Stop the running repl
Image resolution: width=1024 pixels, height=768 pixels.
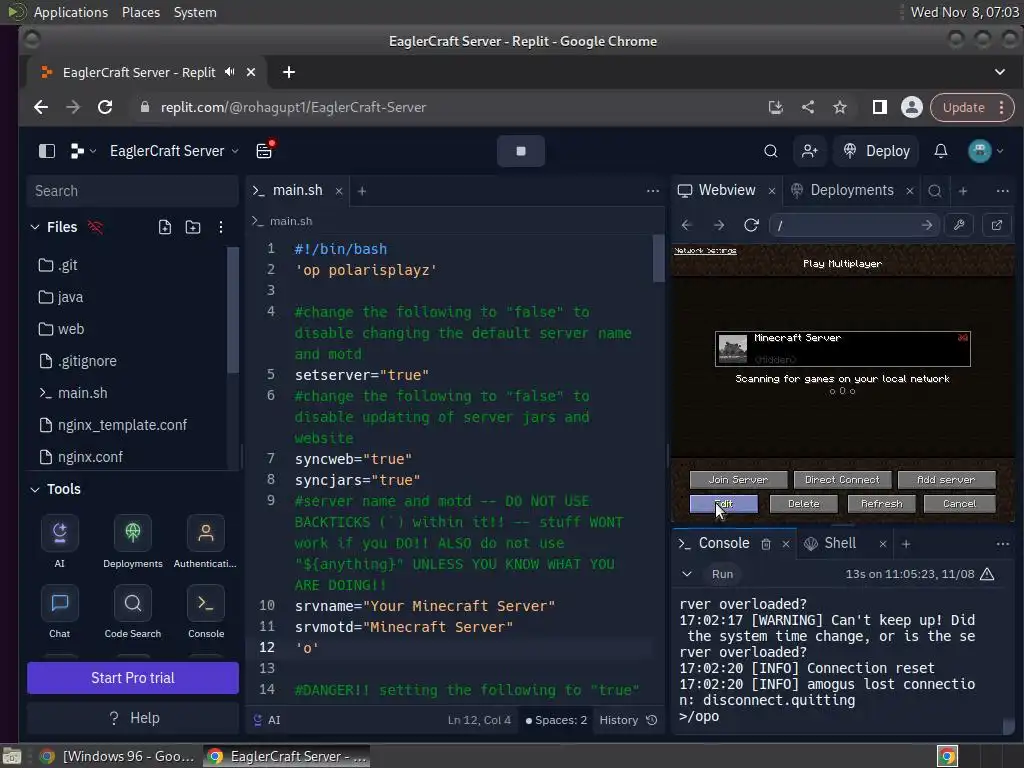(520, 152)
